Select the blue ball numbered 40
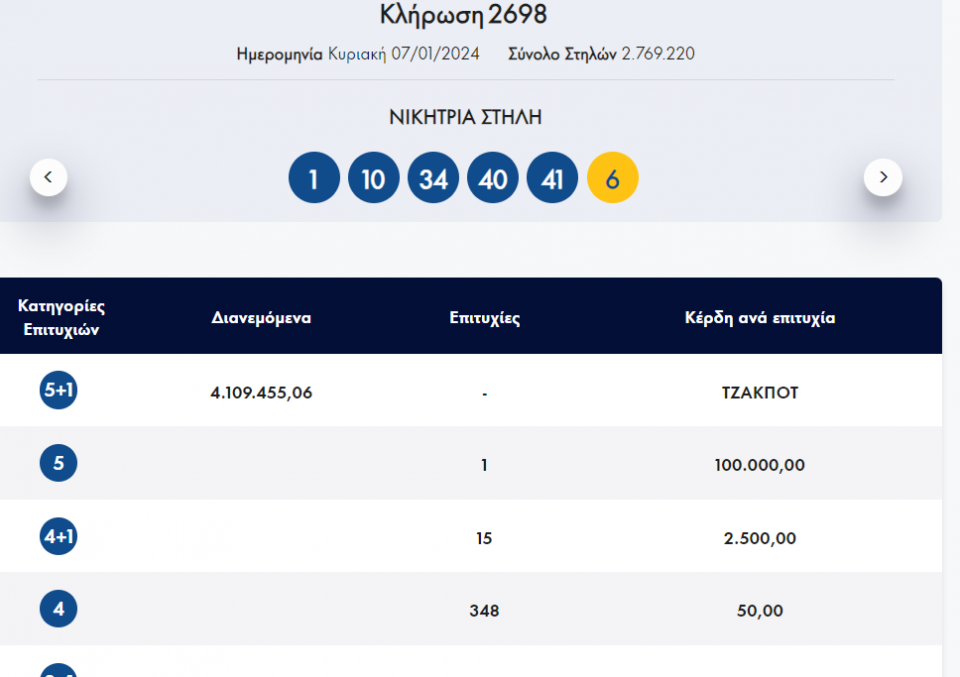This screenshot has width=960, height=677. point(493,179)
